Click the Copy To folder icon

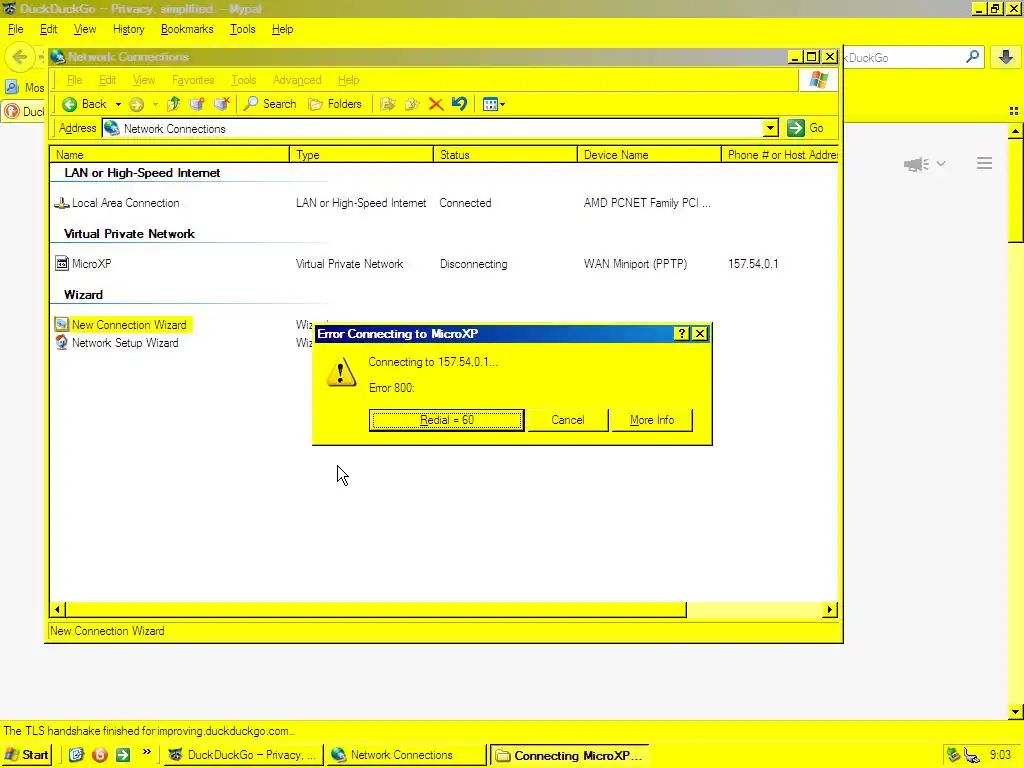click(412, 104)
